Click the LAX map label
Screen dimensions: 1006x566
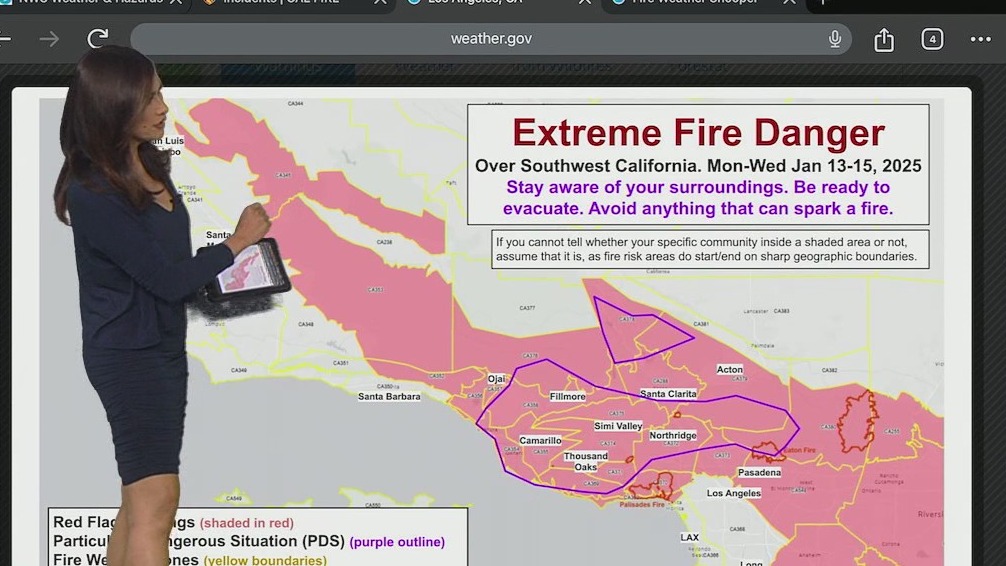[690, 538]
